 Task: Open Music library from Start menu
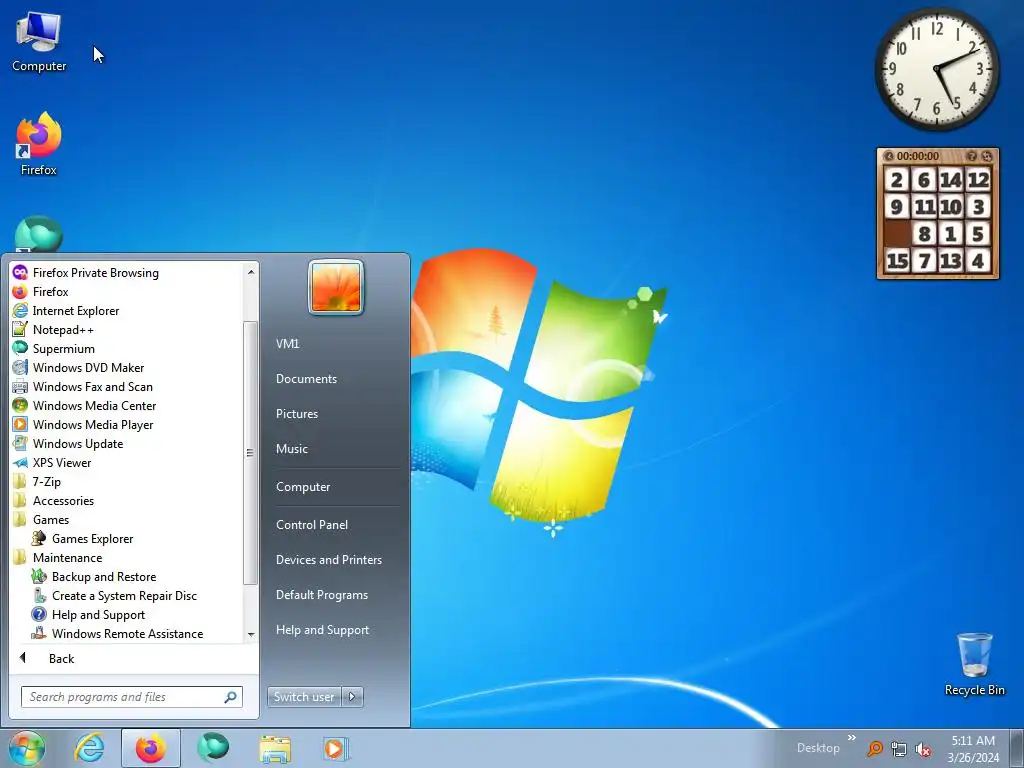coord(336,449)
